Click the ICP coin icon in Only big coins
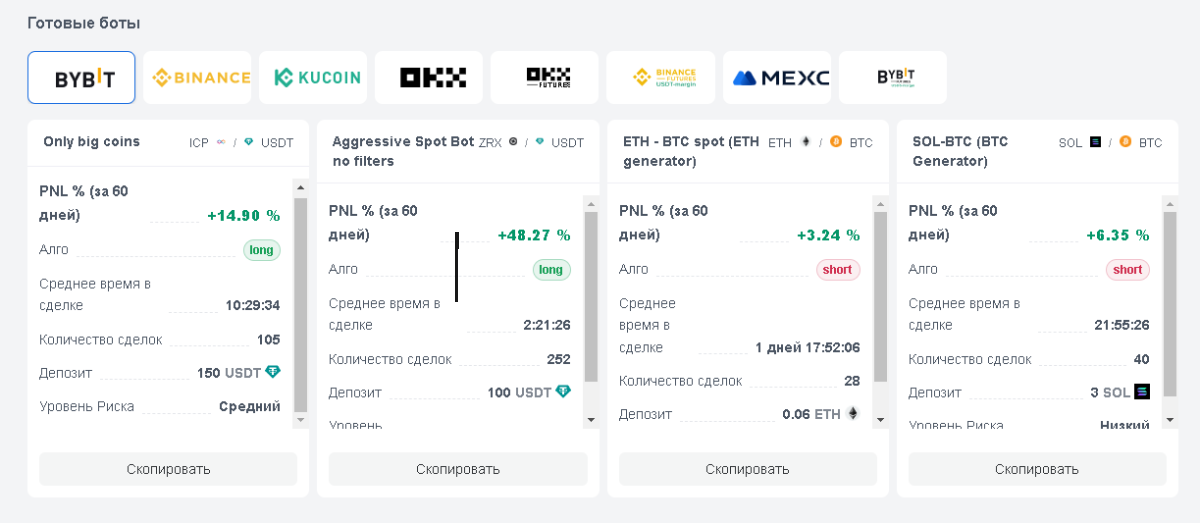 coord(221,143)
